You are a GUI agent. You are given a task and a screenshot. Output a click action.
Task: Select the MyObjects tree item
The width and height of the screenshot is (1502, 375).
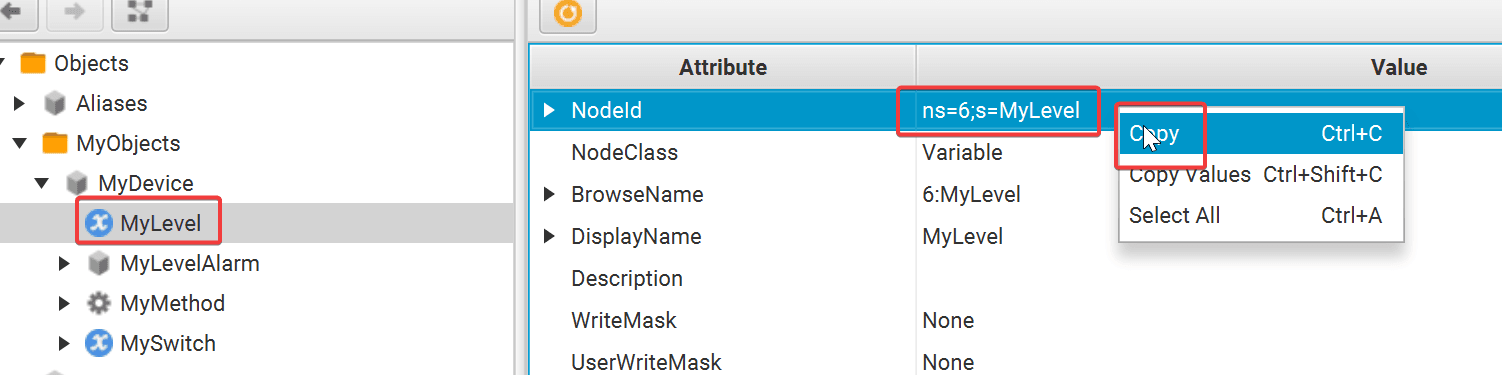tap(128, 144)
